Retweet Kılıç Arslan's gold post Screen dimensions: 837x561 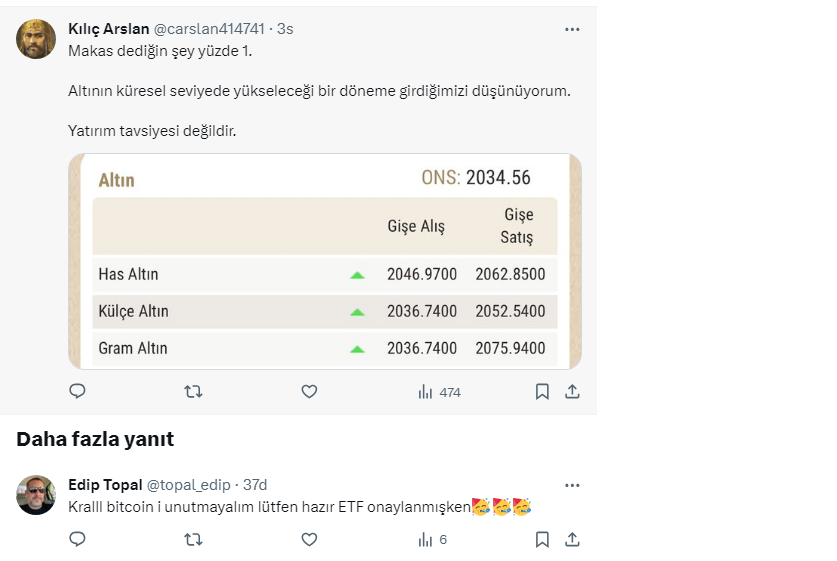click(193, 392)
